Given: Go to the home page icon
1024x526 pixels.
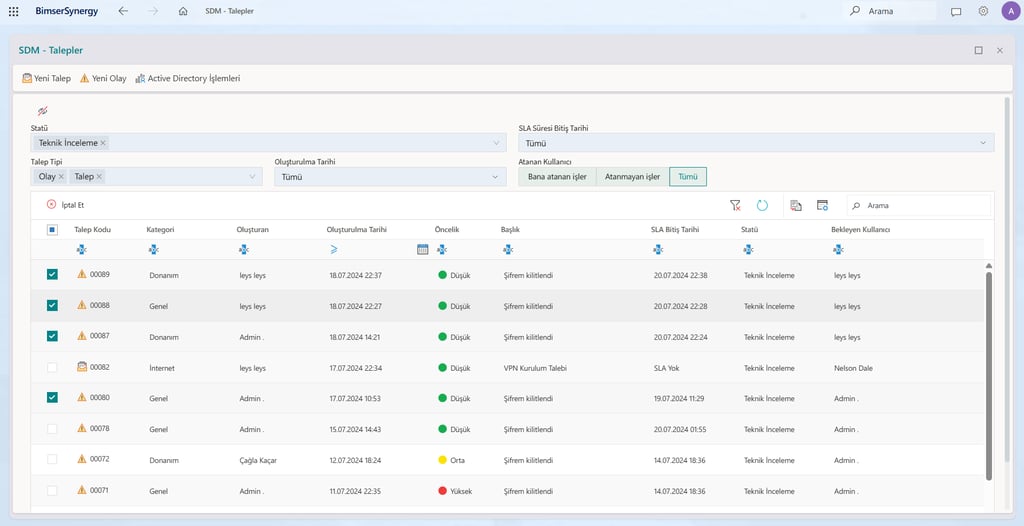Looking at the screenshot, I should click(183, 11).
